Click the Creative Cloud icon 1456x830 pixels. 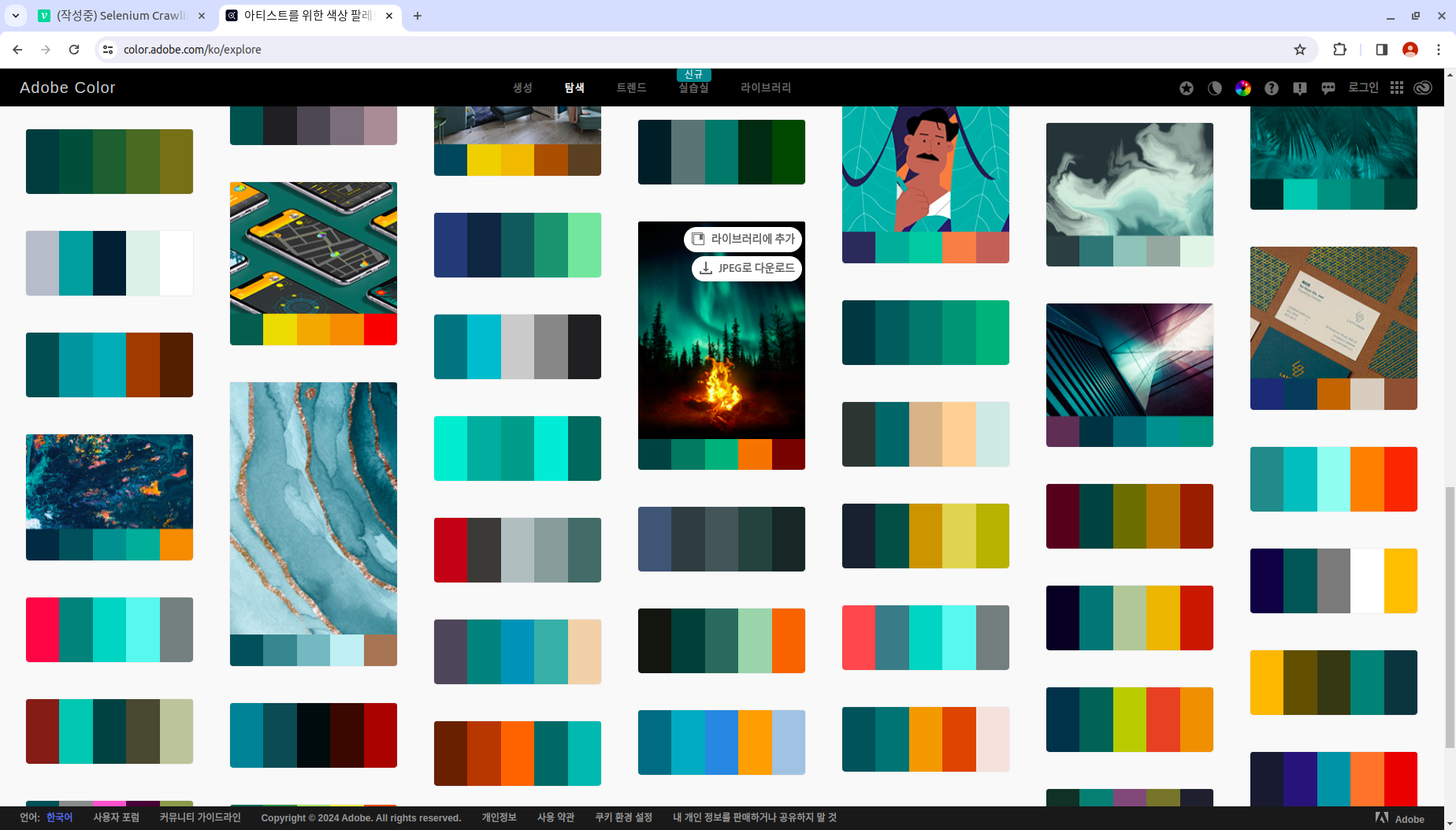1422,87
